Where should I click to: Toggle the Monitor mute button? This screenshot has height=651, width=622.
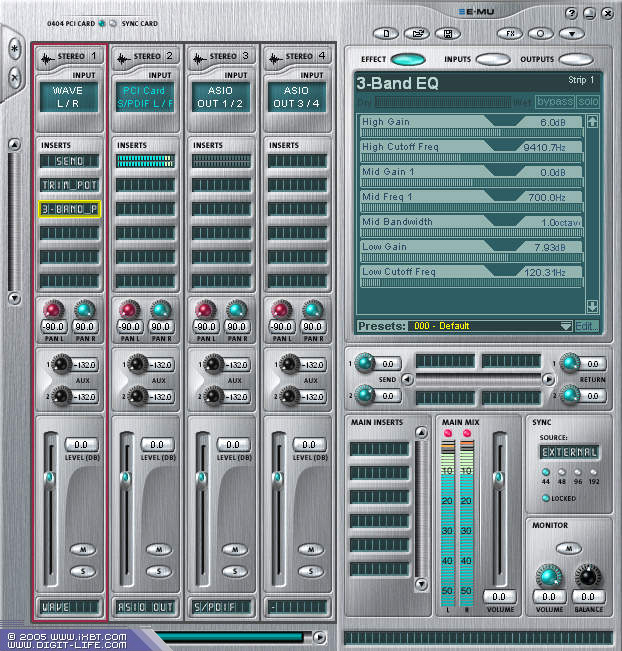click(568, 547)
